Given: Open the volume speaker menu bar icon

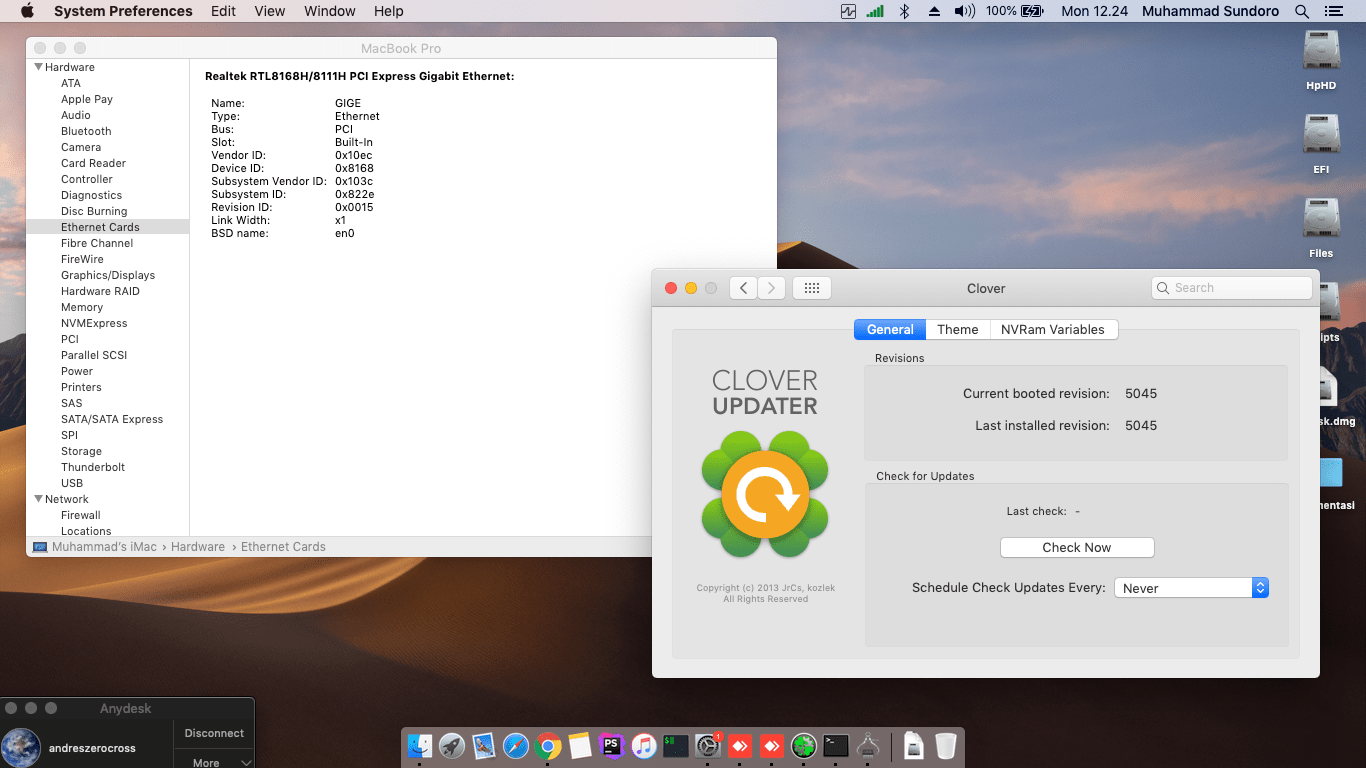Looking at the screenshot, I should [x=964, y=11].
